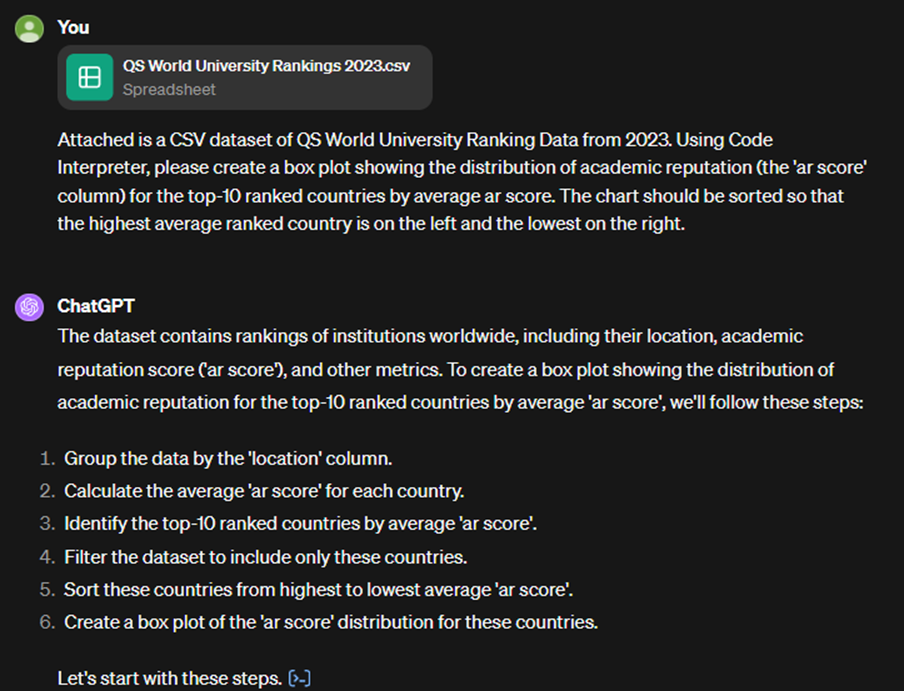904x691 pixels.
Task: Click step 5 about sorting countries
Action: pyautogui.click(x=318, y=589)
